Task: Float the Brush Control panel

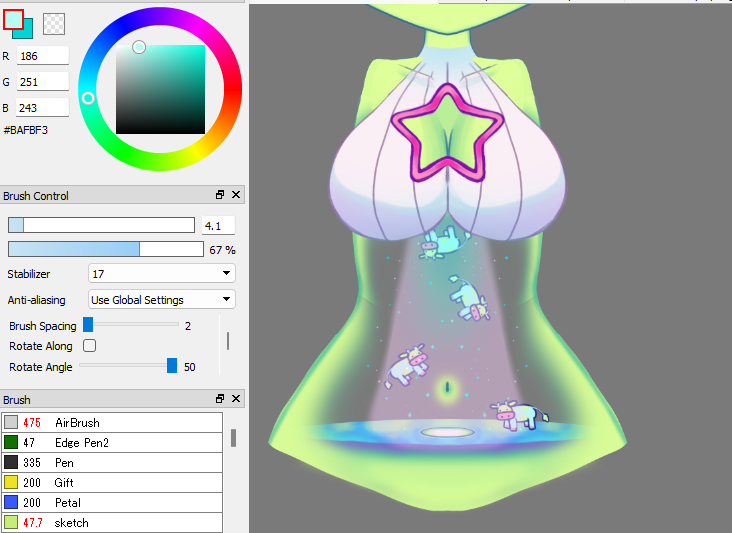Action: pyautogui.click(x=220, y=195)
